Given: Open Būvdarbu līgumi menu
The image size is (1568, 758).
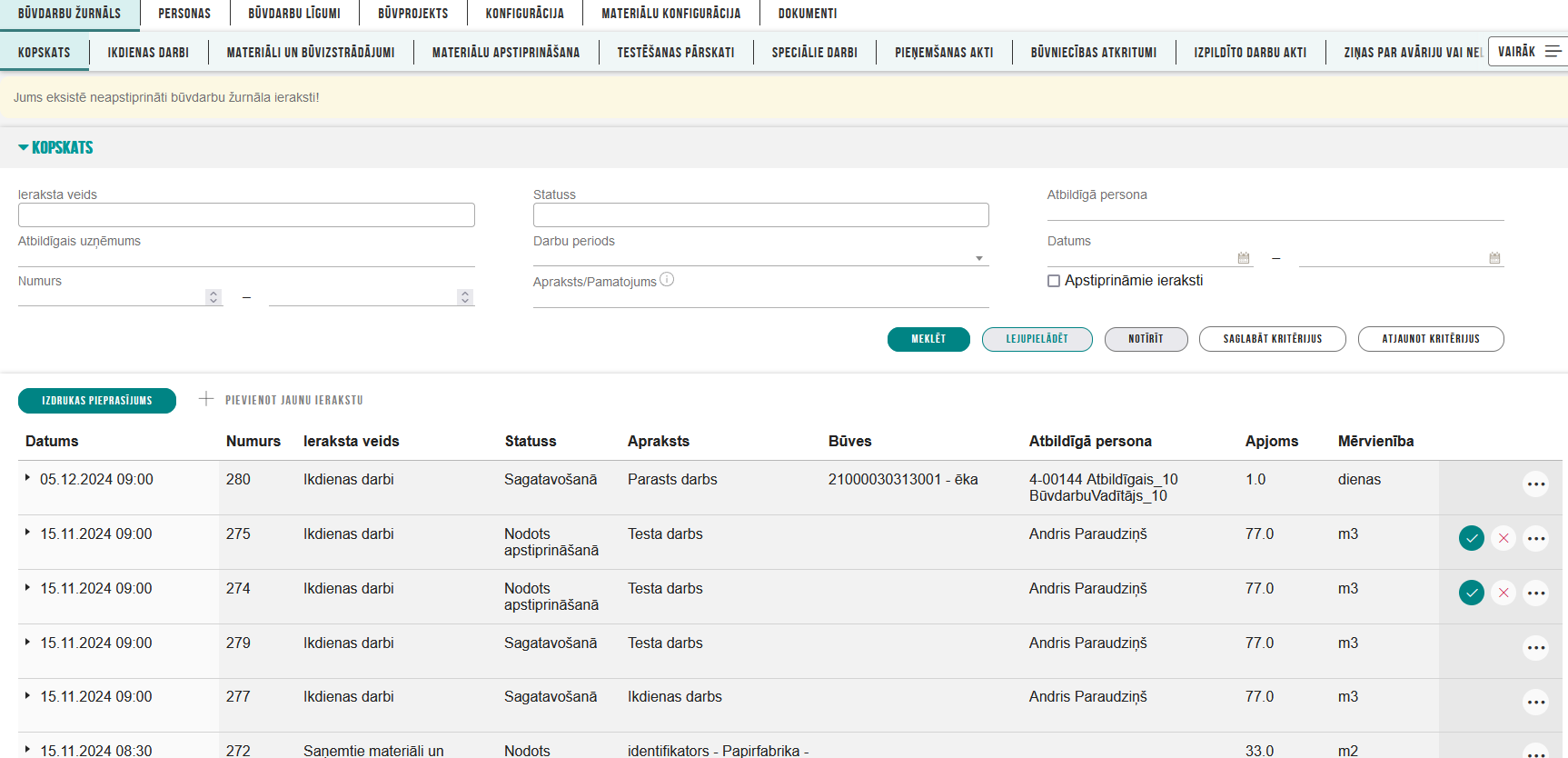Looking at the screenshot, I should click(x=294, y=14).
